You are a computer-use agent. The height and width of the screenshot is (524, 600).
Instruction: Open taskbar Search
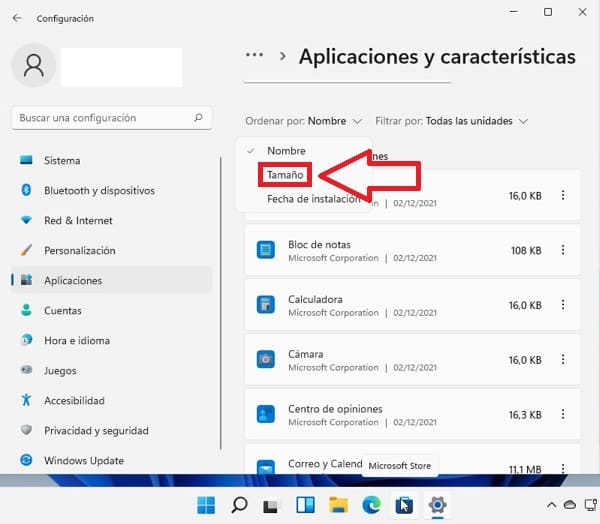240,505
